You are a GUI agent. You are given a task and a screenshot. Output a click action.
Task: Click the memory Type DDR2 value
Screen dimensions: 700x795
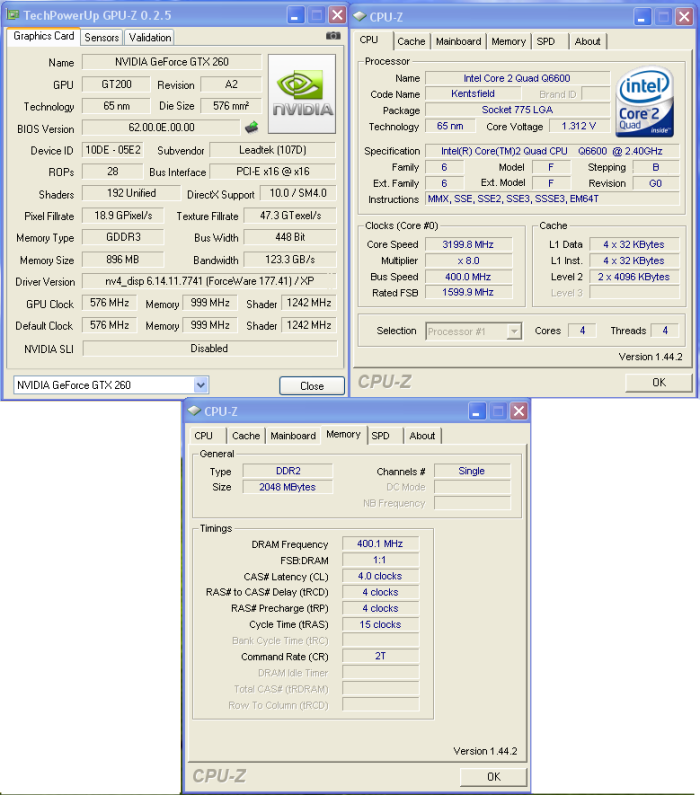pyautogui.click(x=288, y=471)
